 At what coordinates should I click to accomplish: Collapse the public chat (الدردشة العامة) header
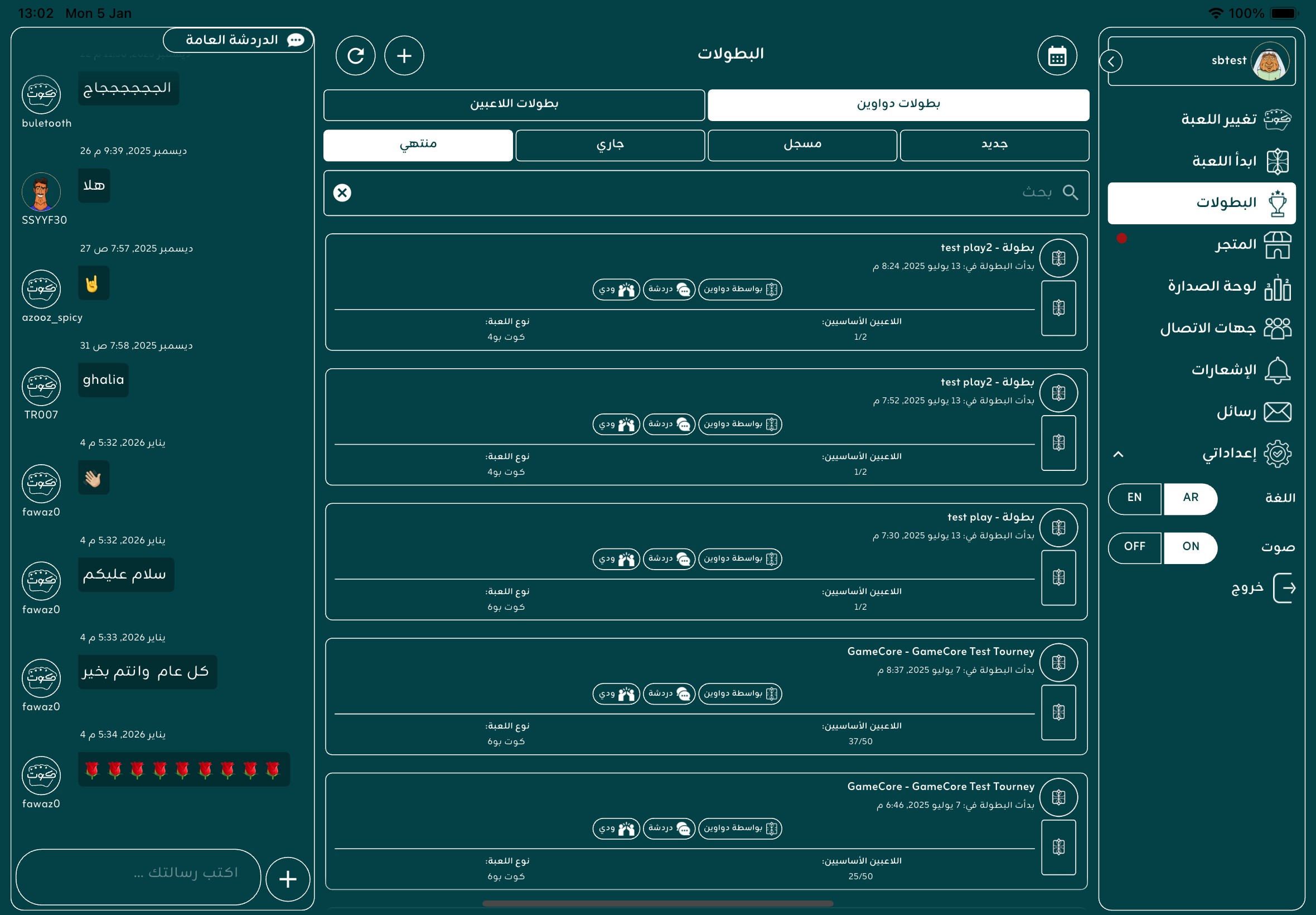pos(238,40)
